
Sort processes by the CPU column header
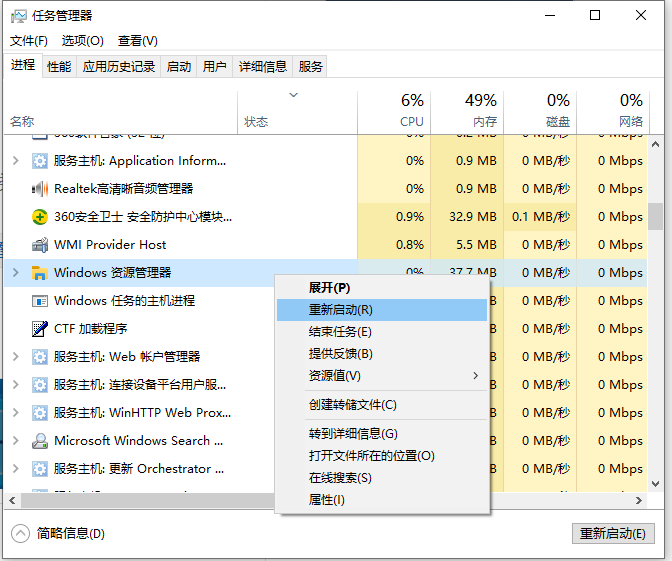[x=411, y=110]
